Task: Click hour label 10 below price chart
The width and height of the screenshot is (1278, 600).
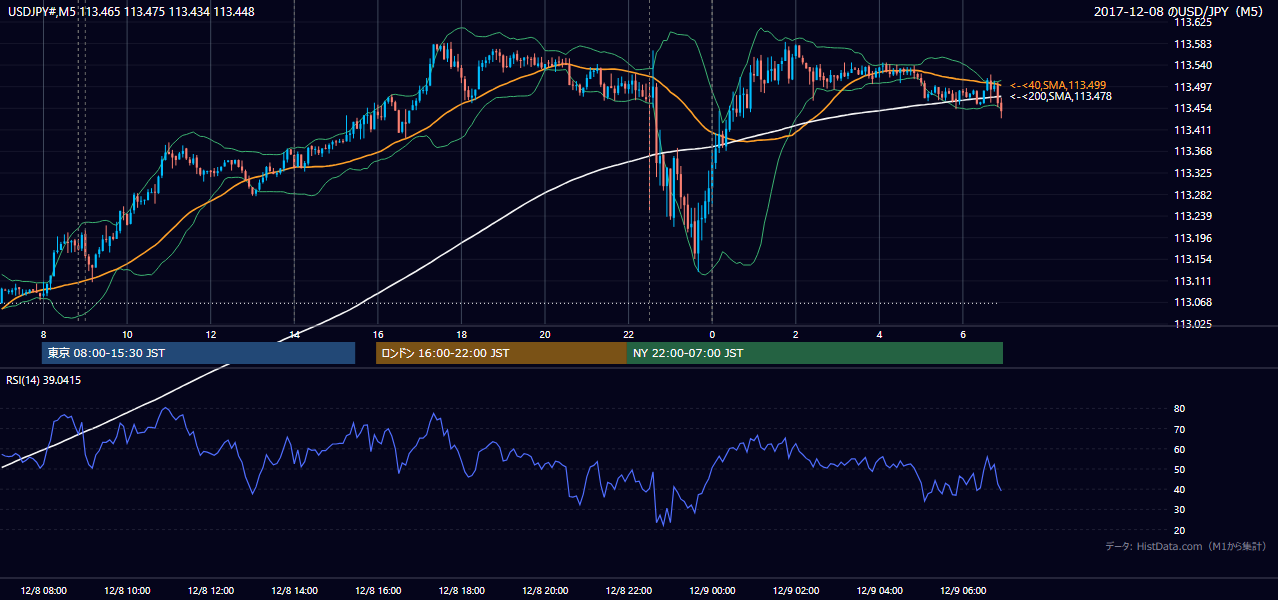Action: click(x=127, y=334)
